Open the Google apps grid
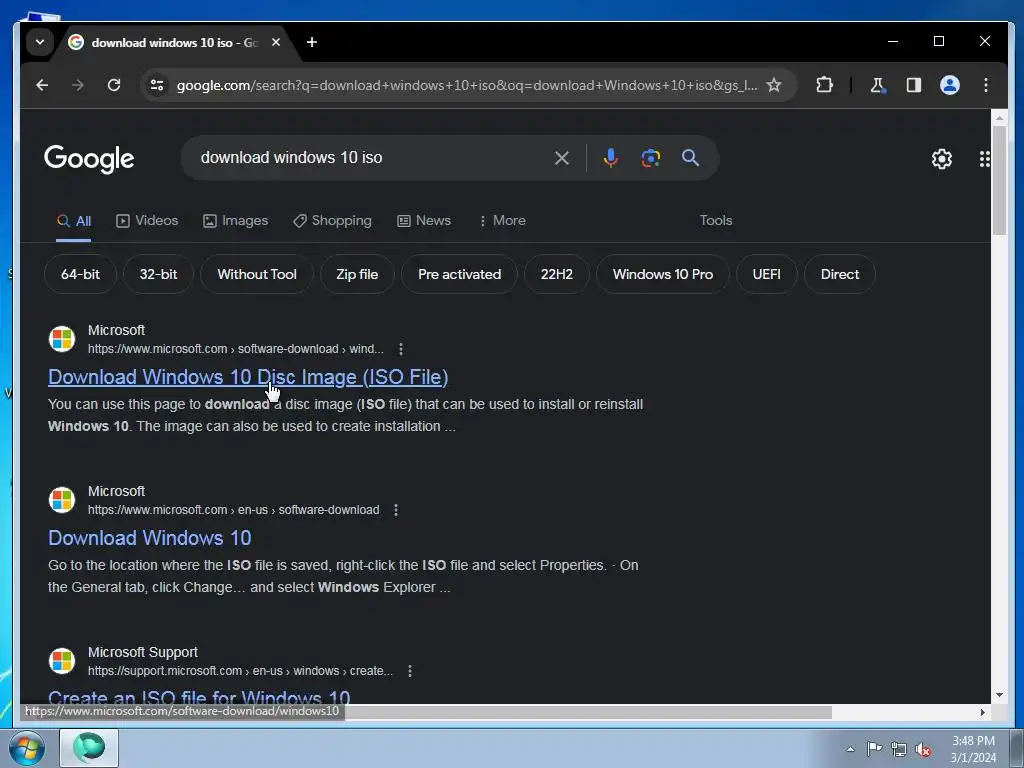 (x=984, y=159)
